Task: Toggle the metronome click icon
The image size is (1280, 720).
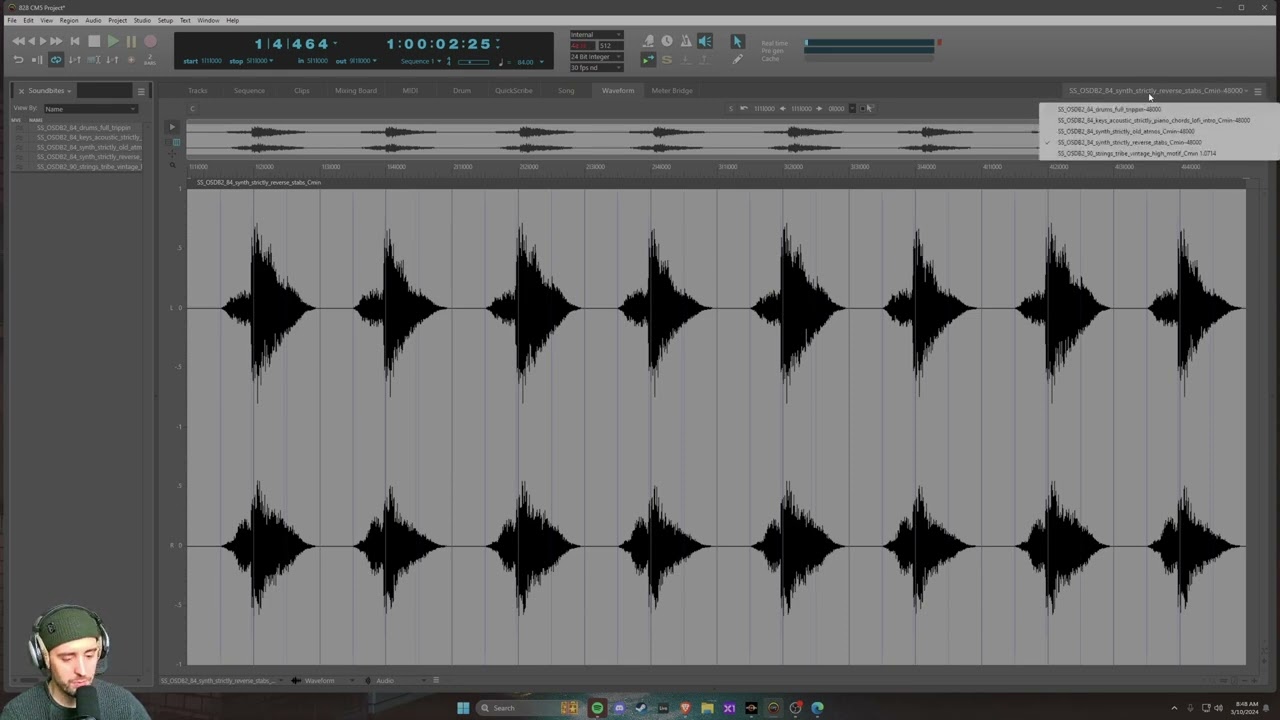Action: (x=686, y=41)
